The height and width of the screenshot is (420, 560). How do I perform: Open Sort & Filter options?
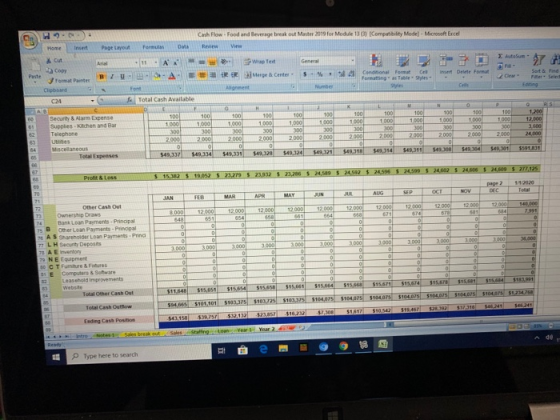538,66
